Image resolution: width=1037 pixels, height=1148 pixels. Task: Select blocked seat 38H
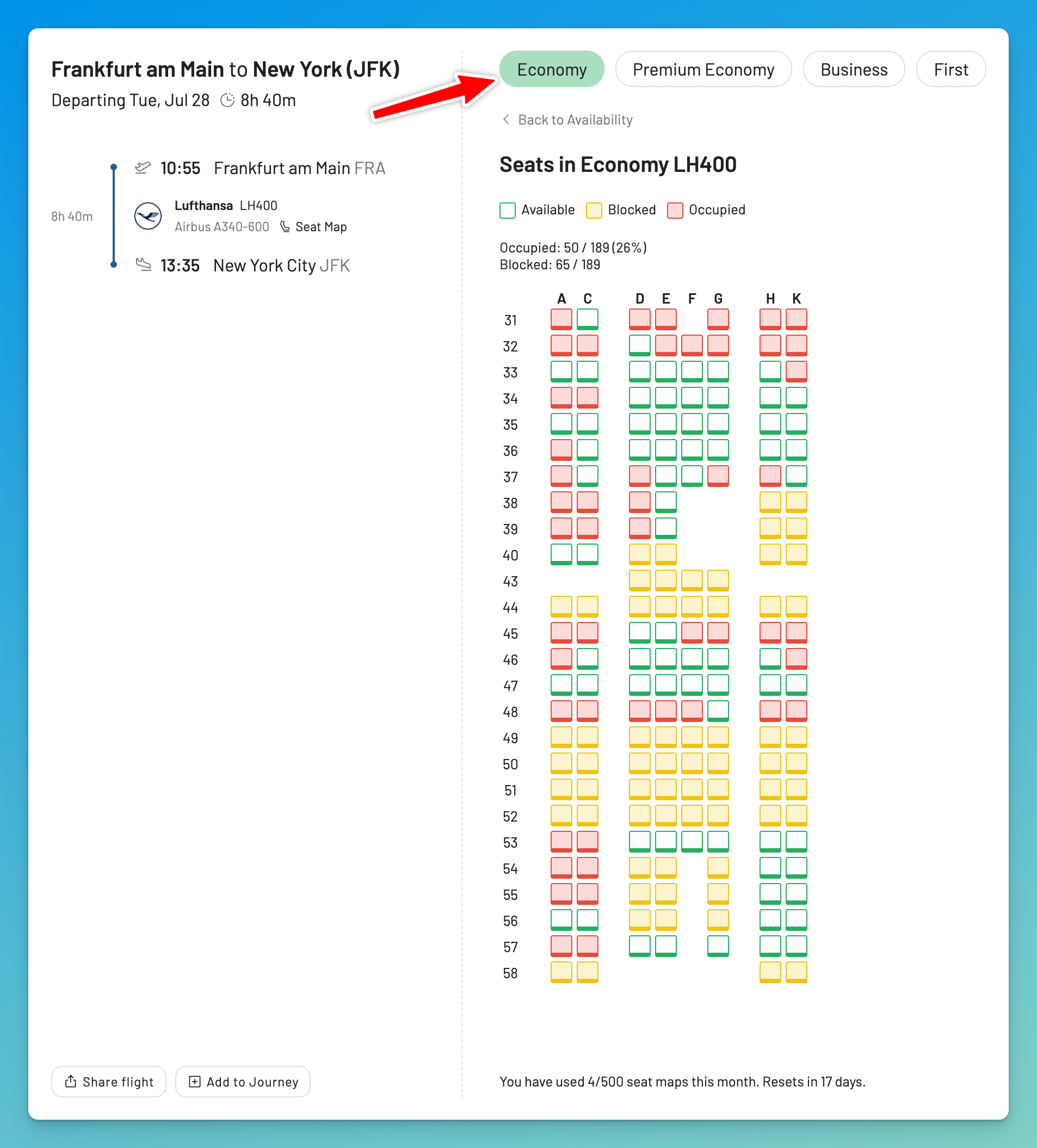[770, 502]
